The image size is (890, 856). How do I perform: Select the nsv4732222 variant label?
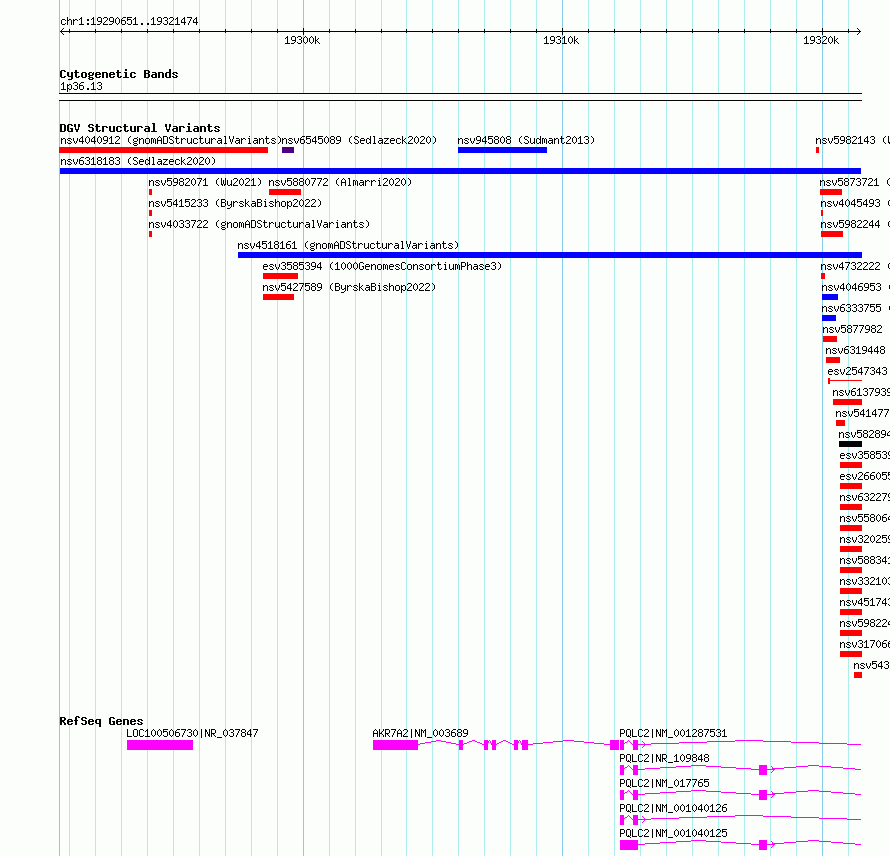click(855, 266)
